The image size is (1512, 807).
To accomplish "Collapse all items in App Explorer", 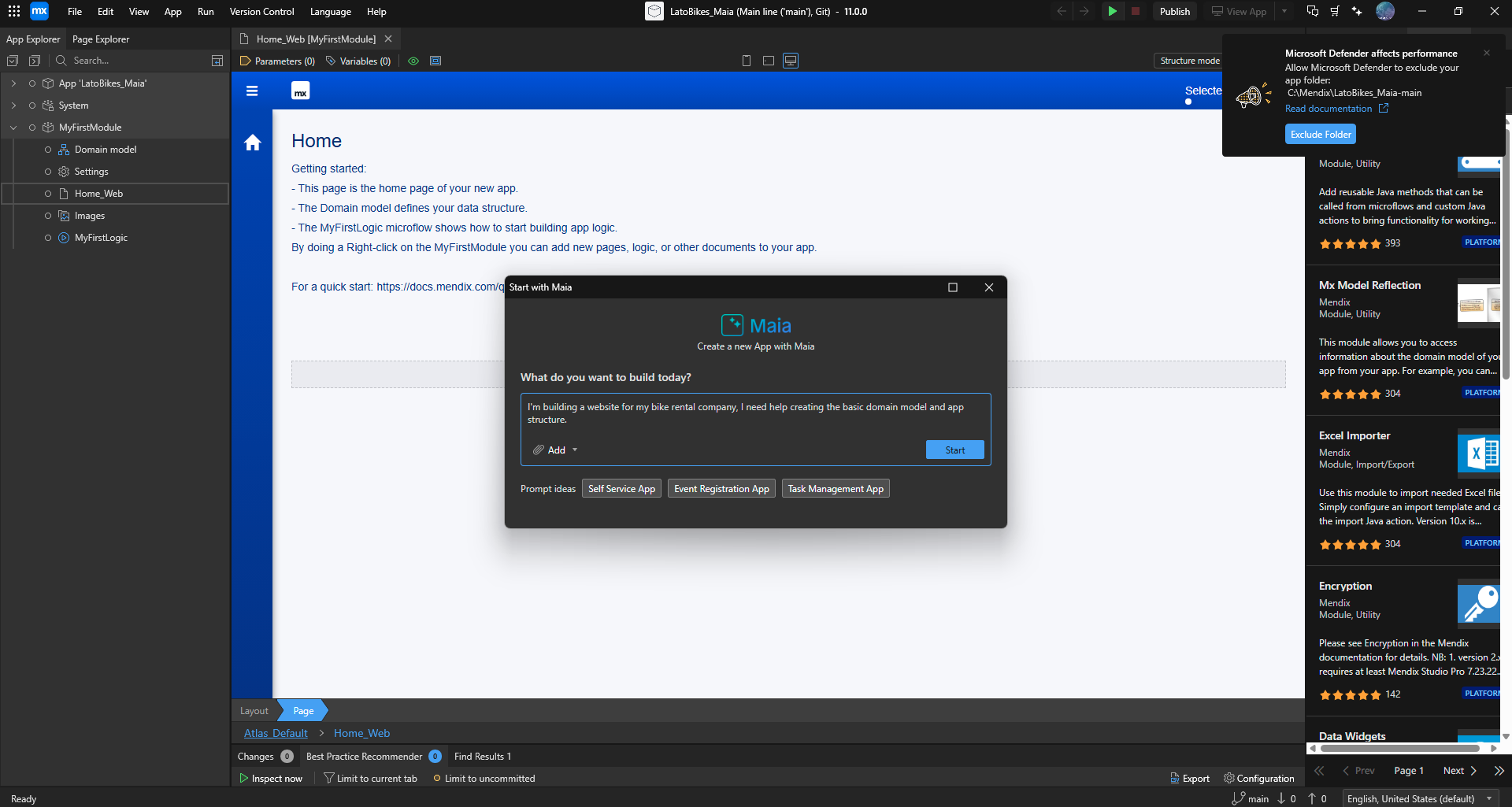I will click(34, 61).
